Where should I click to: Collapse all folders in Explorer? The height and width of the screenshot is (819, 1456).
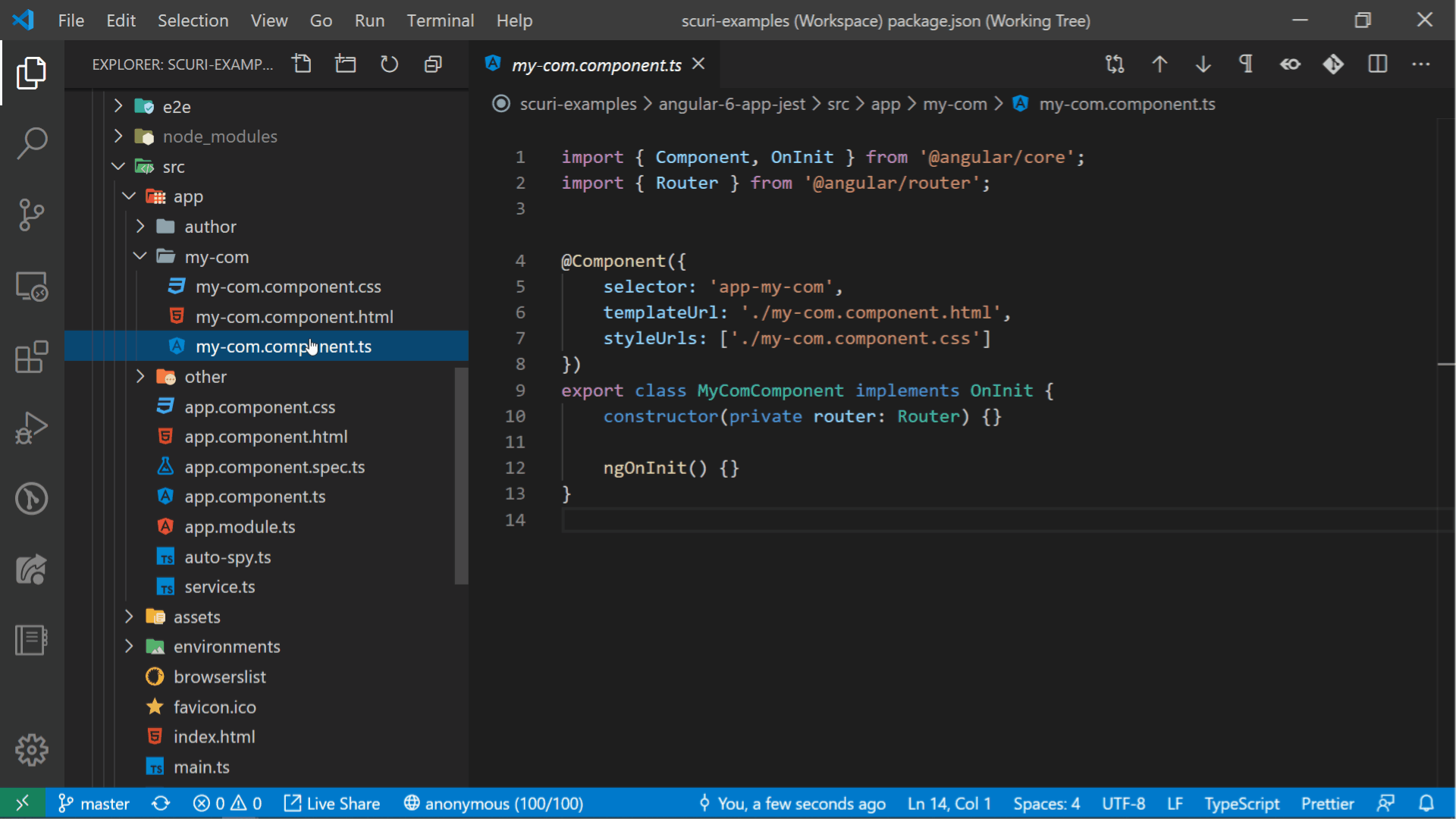click(433, 64)
